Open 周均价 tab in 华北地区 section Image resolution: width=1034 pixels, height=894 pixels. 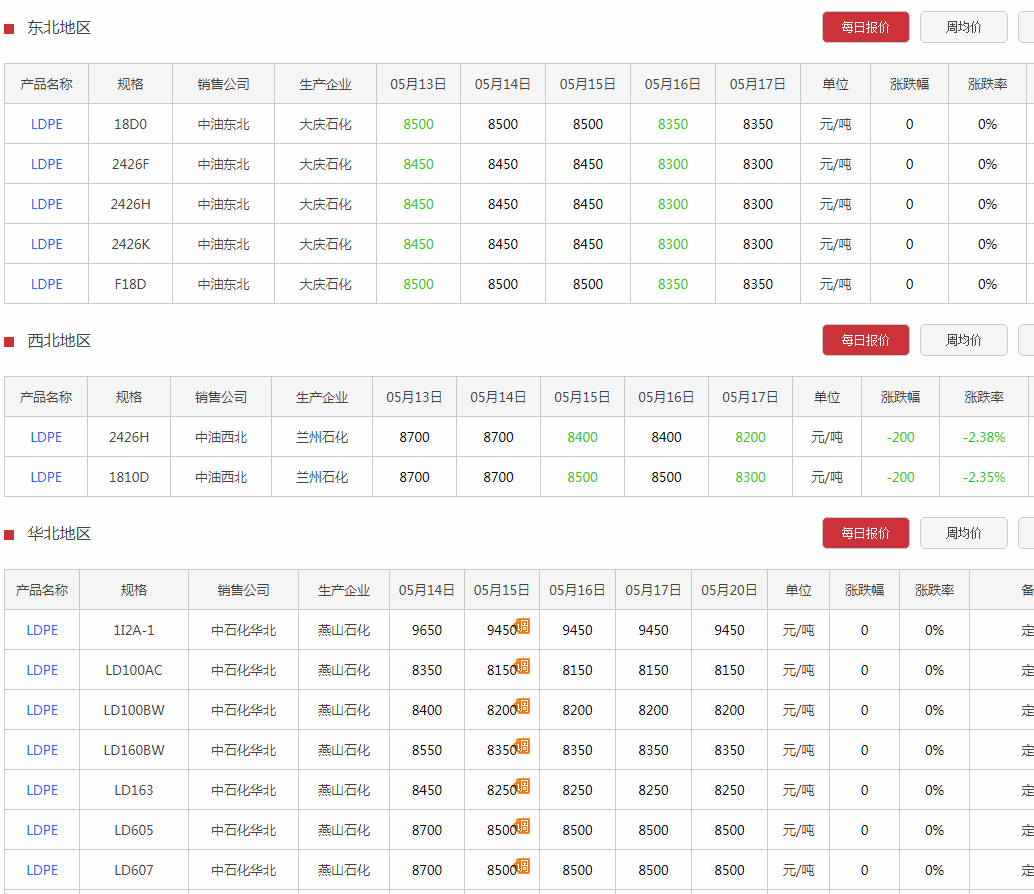[x=963, y=533]
